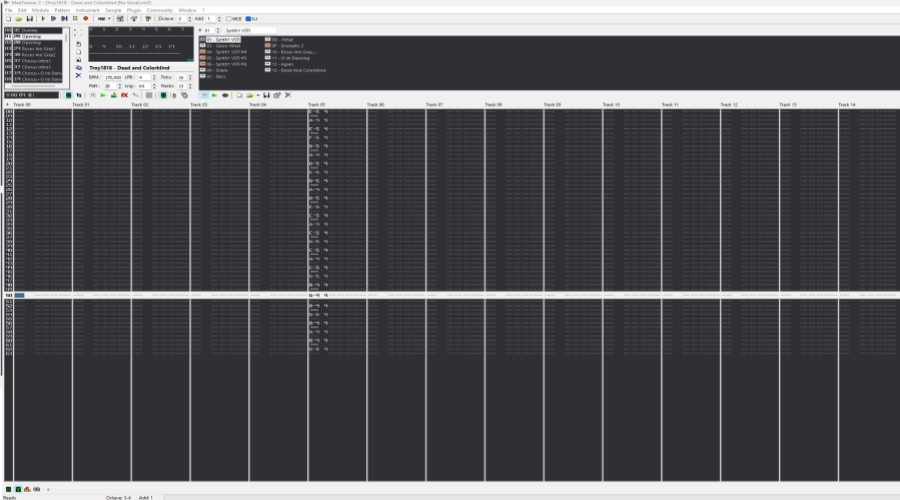
Task: Open the load instrument folder dropdown arrow
Action: [258, 95]
